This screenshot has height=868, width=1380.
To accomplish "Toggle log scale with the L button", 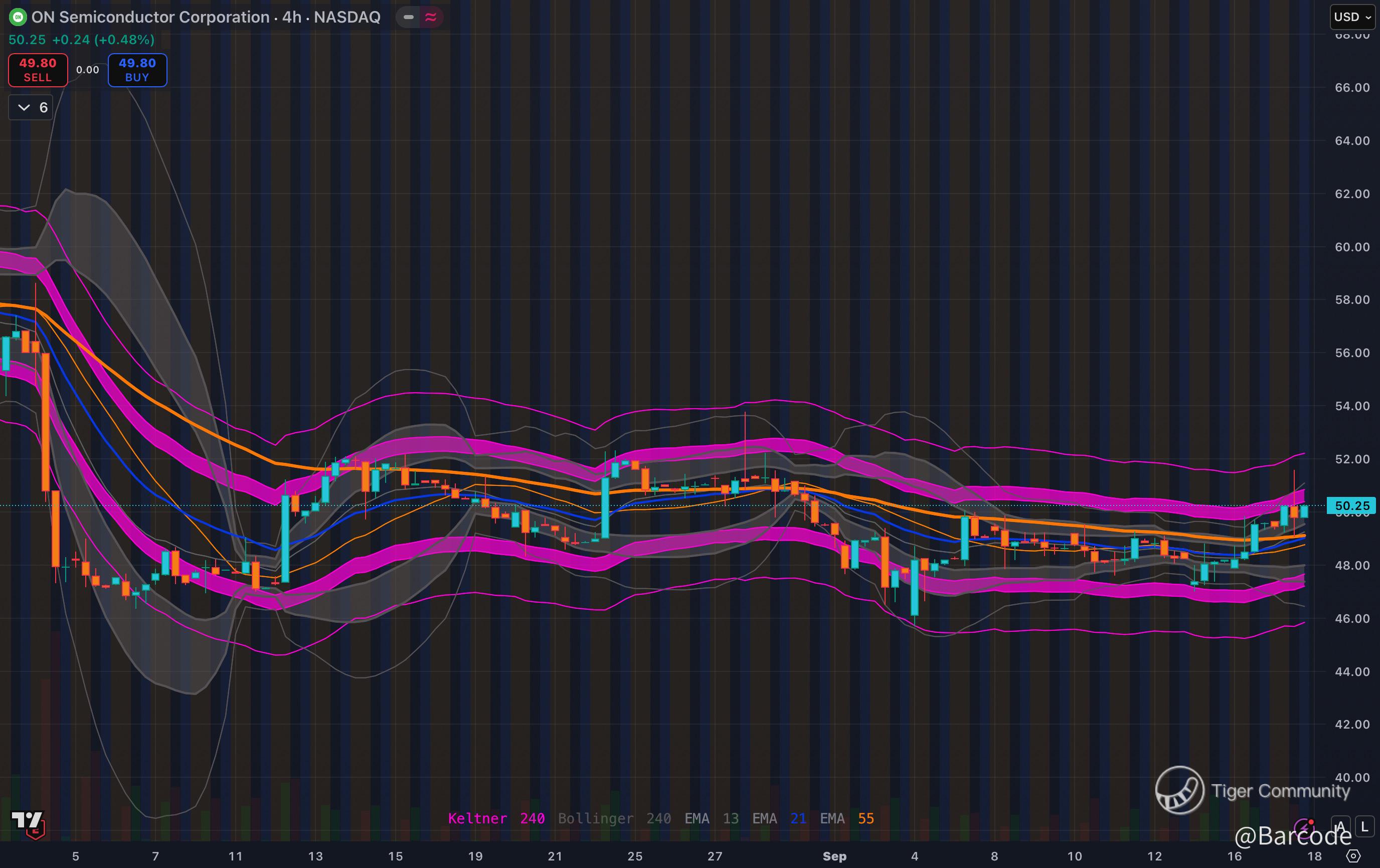I will click(x=1364, y=827).
